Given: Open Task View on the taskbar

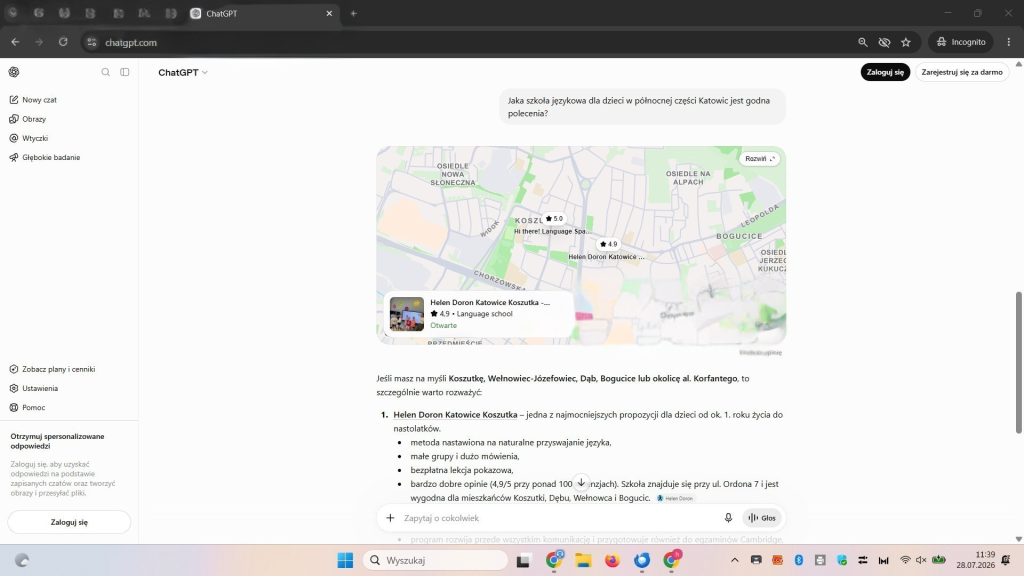Looking at the screenshot, I should point(523,560).
